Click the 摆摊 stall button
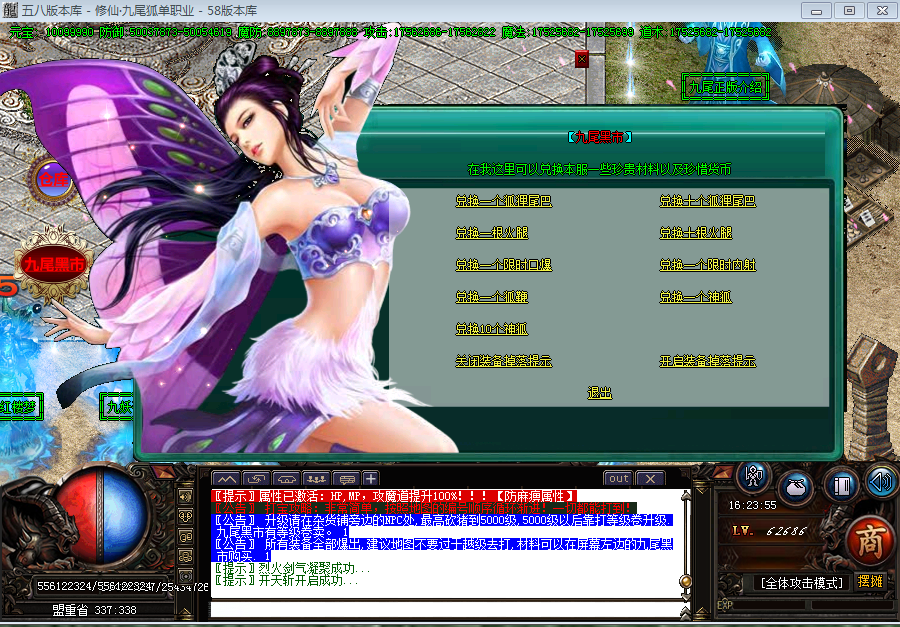Image resolution: width=900 pixels, height=627 pixels. click(870, 581)
